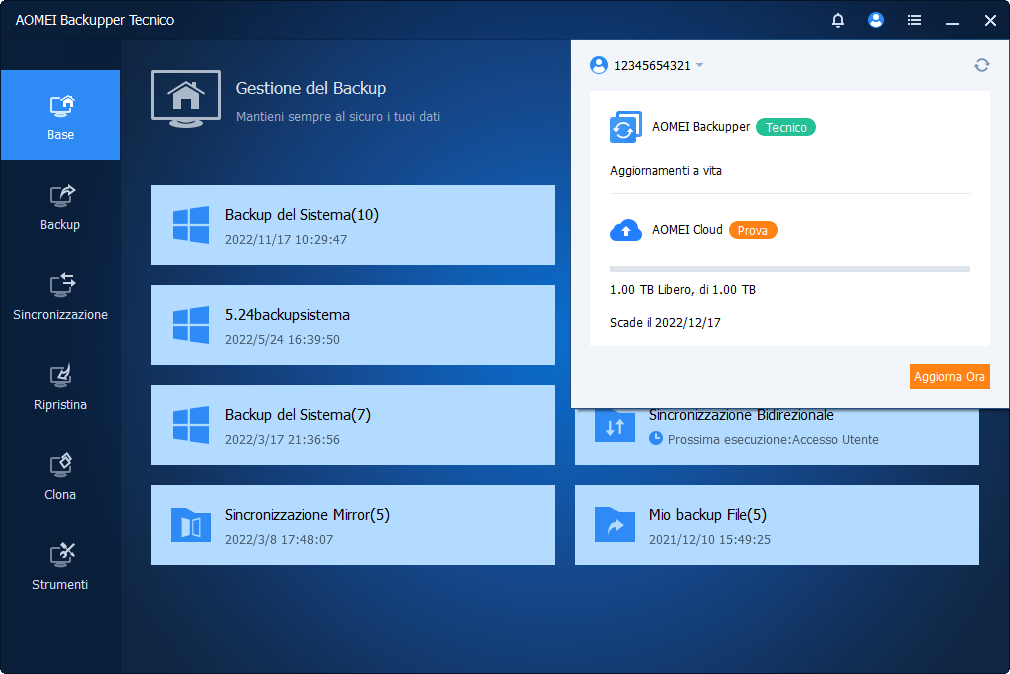Click the text Prossima esecuzione:Accesso Utente
This screenshot has width=1010, height=674.
click(x=773, y=439)
